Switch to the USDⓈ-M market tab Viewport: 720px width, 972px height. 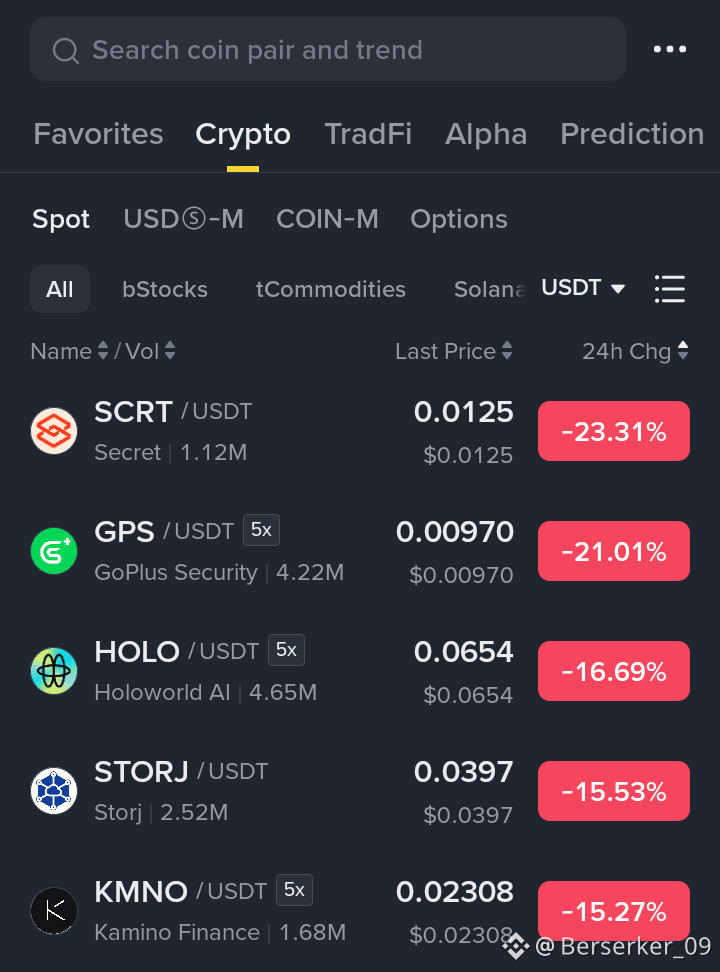(184, 219)
